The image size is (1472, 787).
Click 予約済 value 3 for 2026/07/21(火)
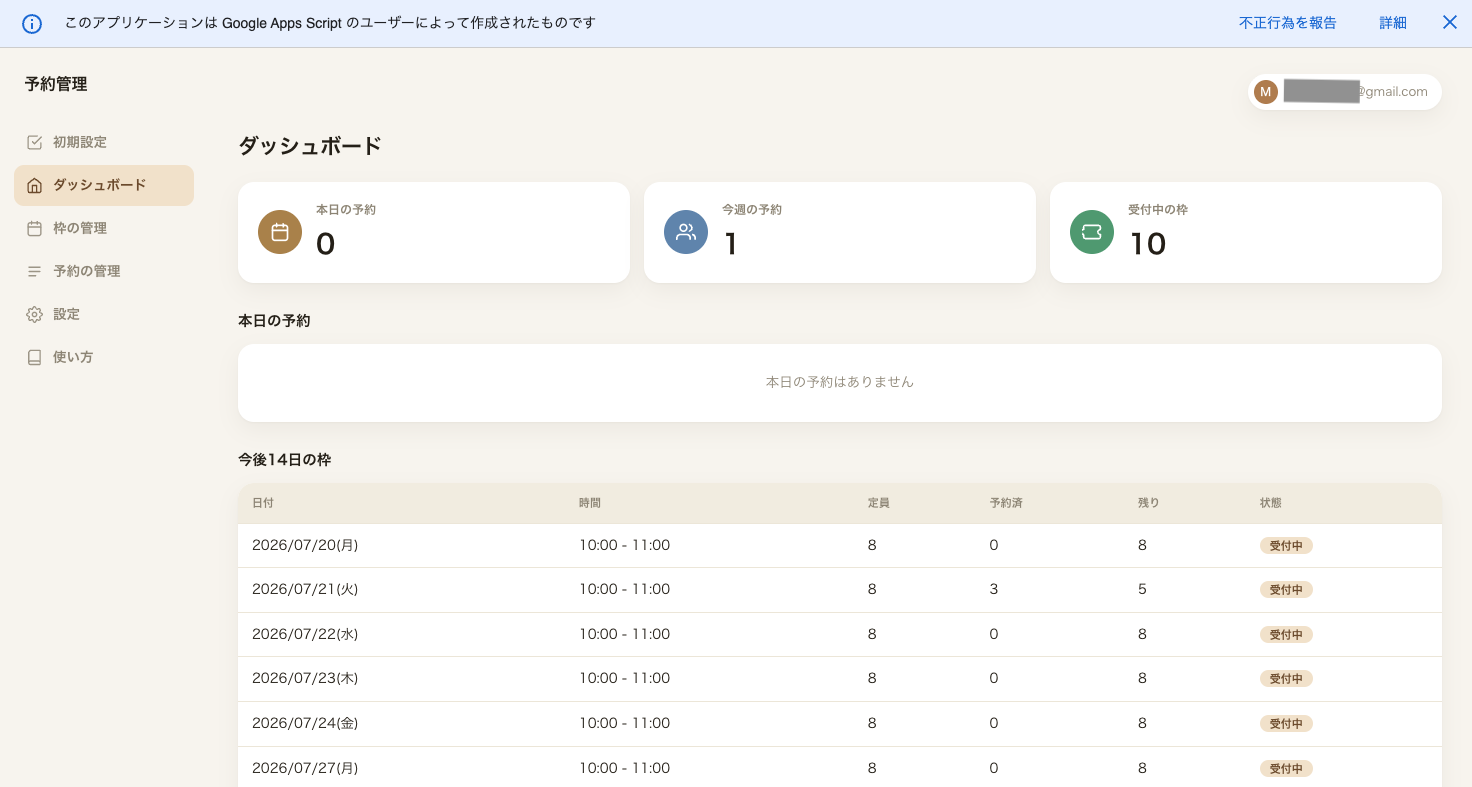tap(994, 589)
